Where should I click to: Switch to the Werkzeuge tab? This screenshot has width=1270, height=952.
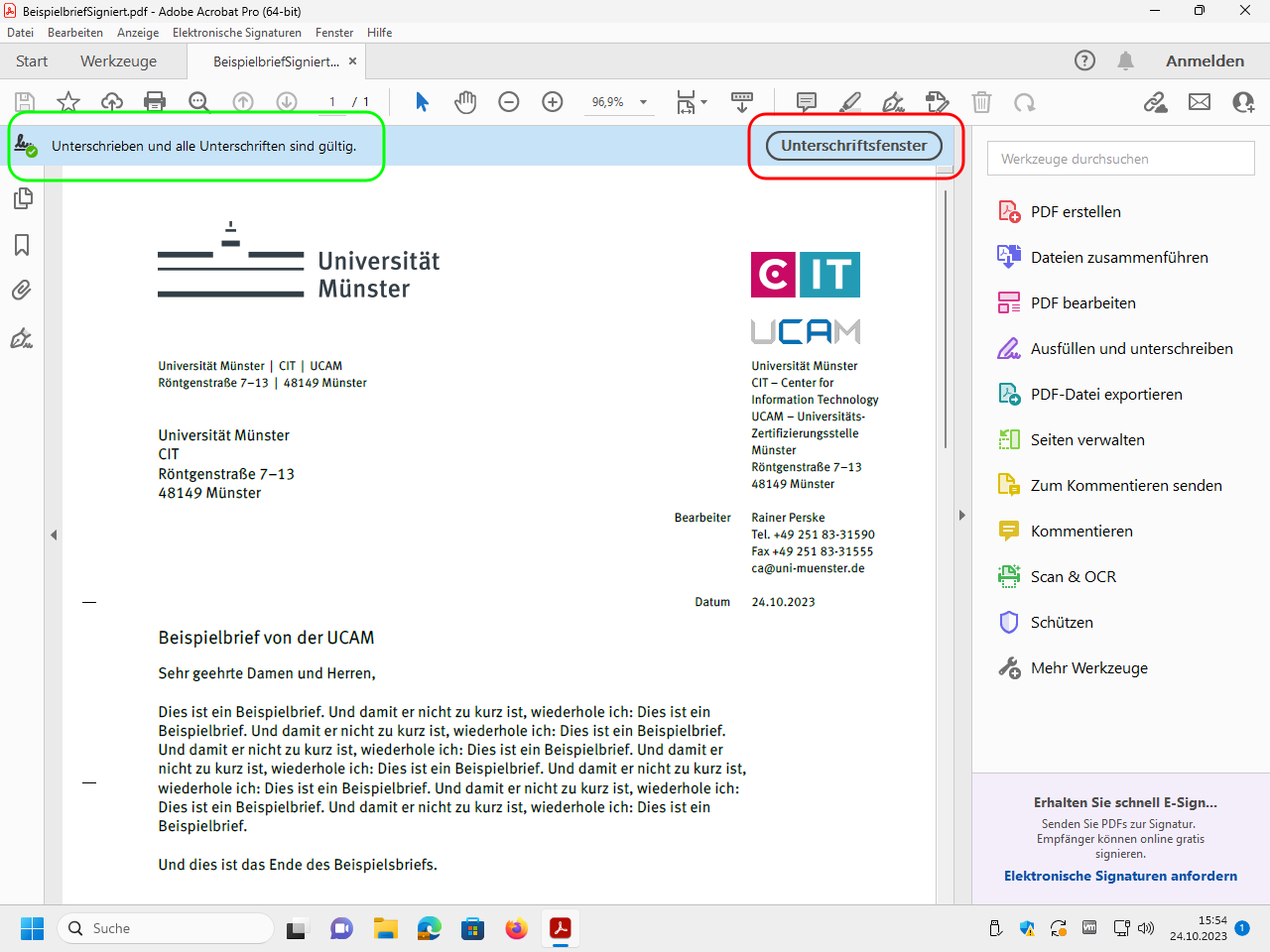(x=118, y=61)
